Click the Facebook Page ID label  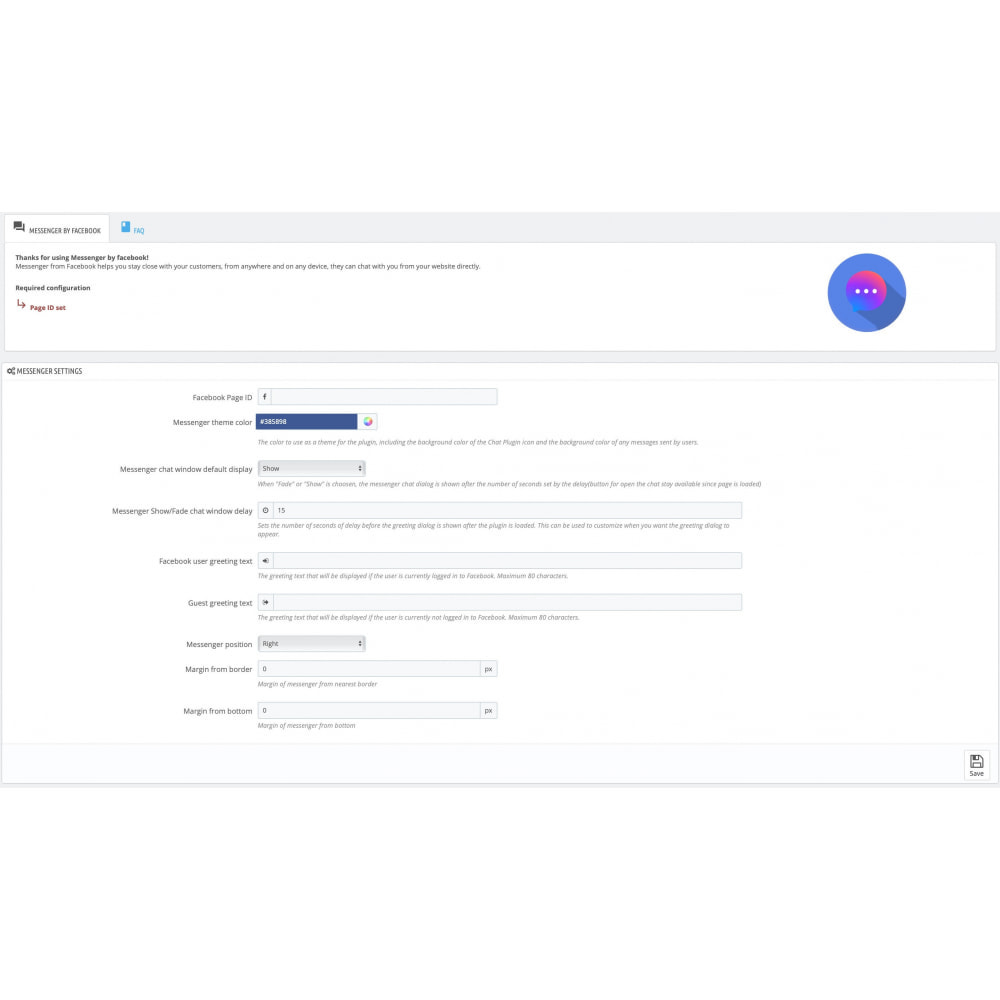coord(223,397)
